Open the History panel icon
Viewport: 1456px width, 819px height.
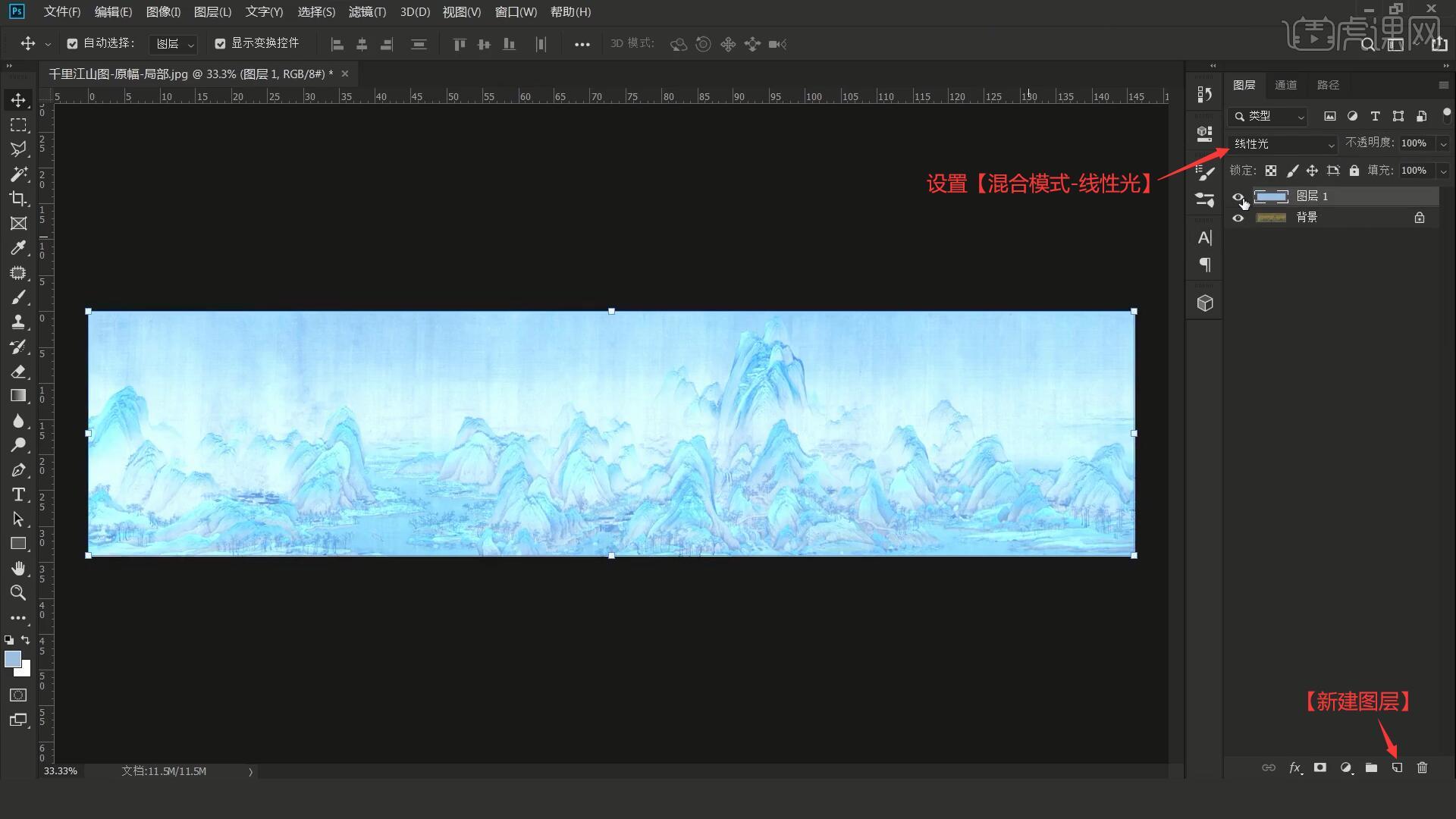[x=1205, y=95]
